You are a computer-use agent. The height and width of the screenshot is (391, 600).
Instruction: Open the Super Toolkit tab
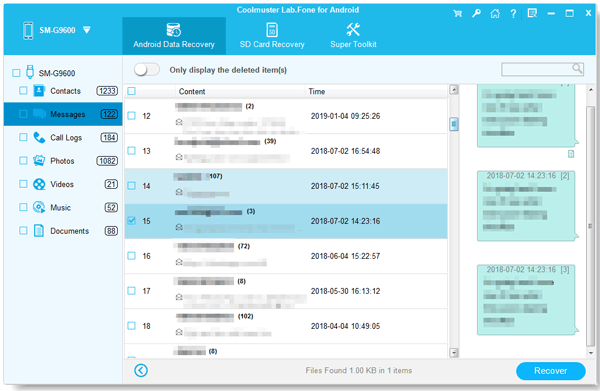pos(353,36)
